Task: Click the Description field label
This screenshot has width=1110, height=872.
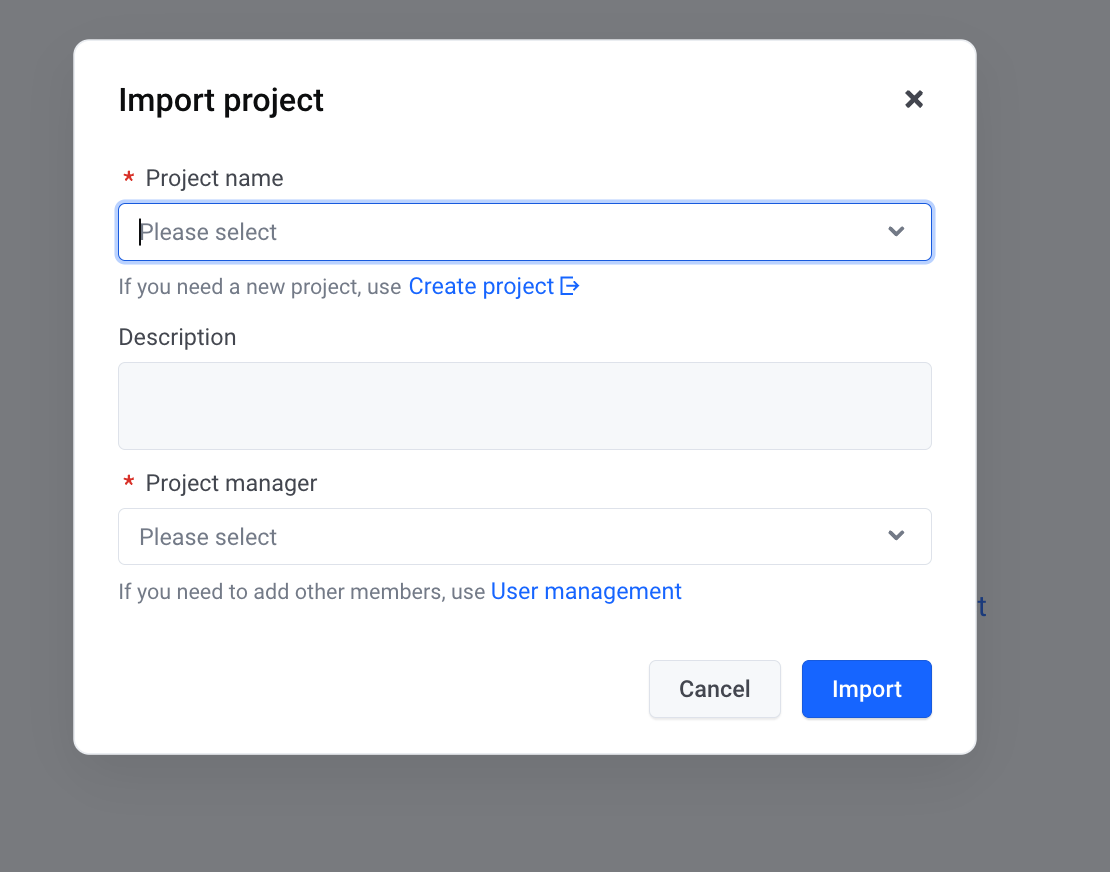Action: point(177,337)
